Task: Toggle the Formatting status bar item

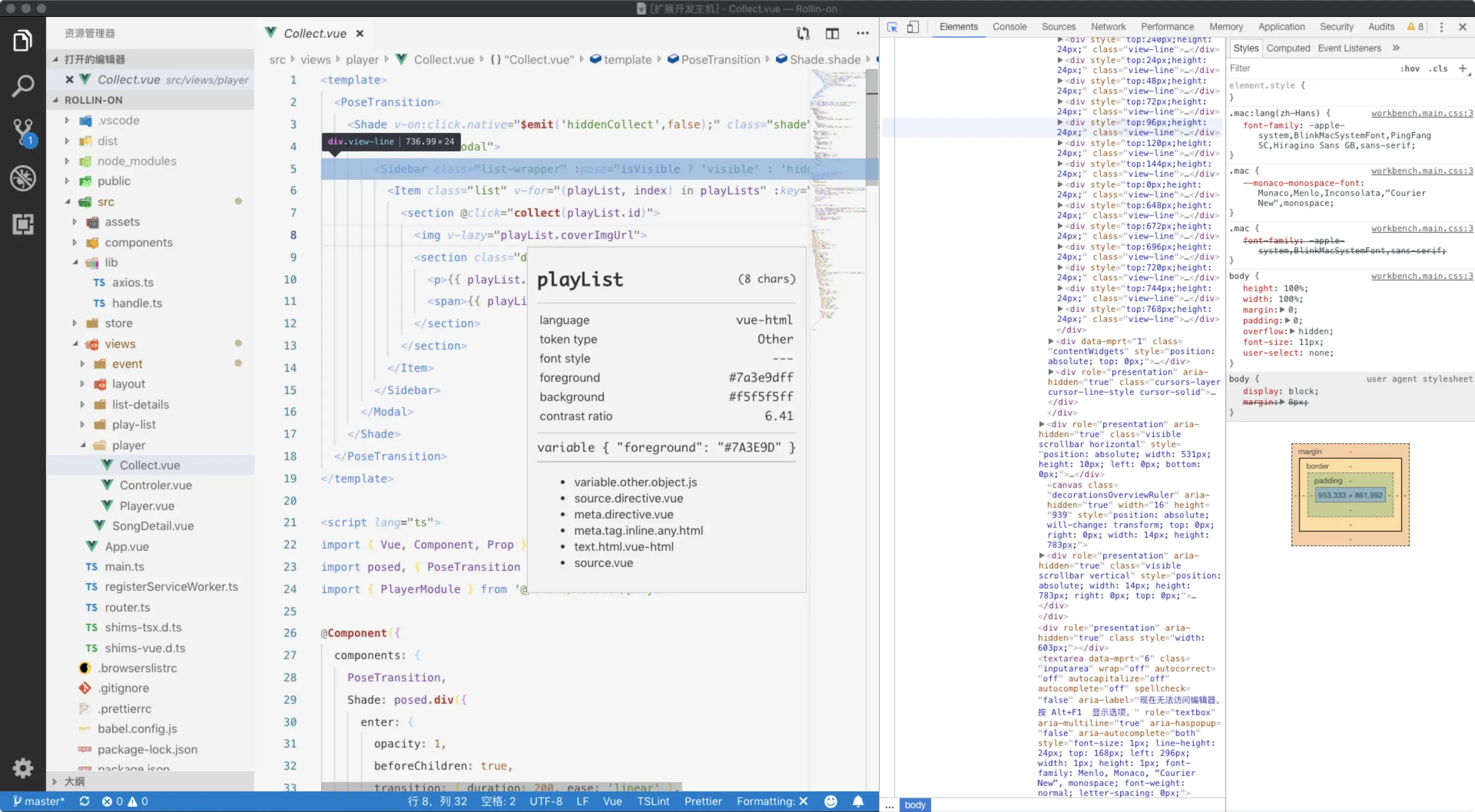Action: (771, 801)
